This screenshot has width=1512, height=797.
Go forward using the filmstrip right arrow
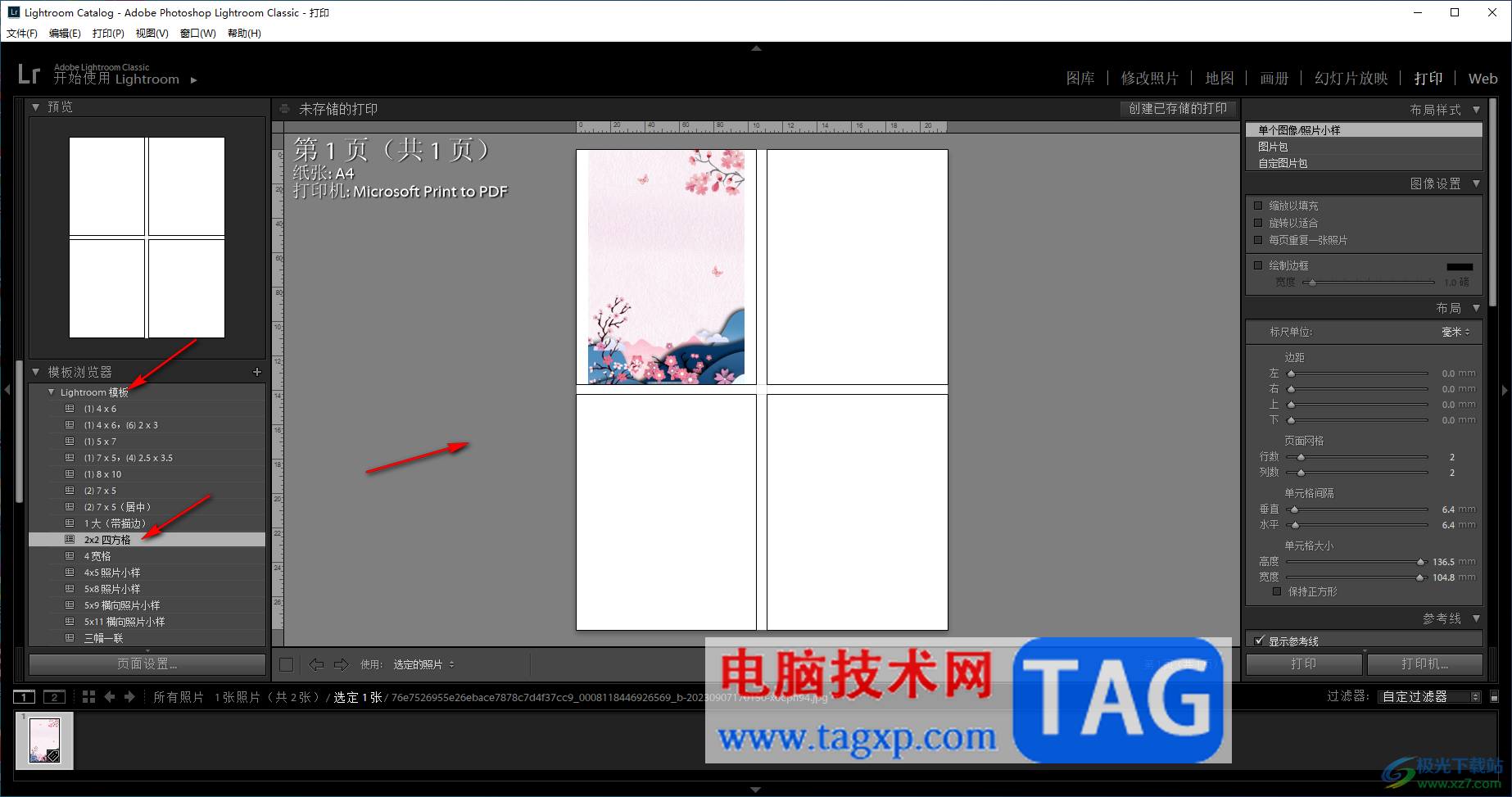tap(129, 697)
